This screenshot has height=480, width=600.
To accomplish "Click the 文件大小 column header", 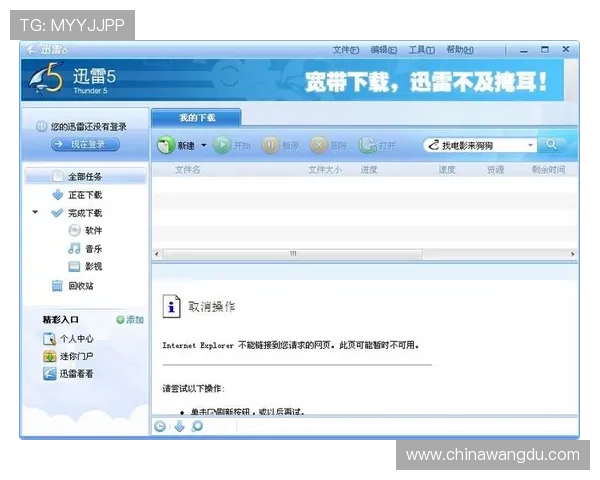I will 325,170.
